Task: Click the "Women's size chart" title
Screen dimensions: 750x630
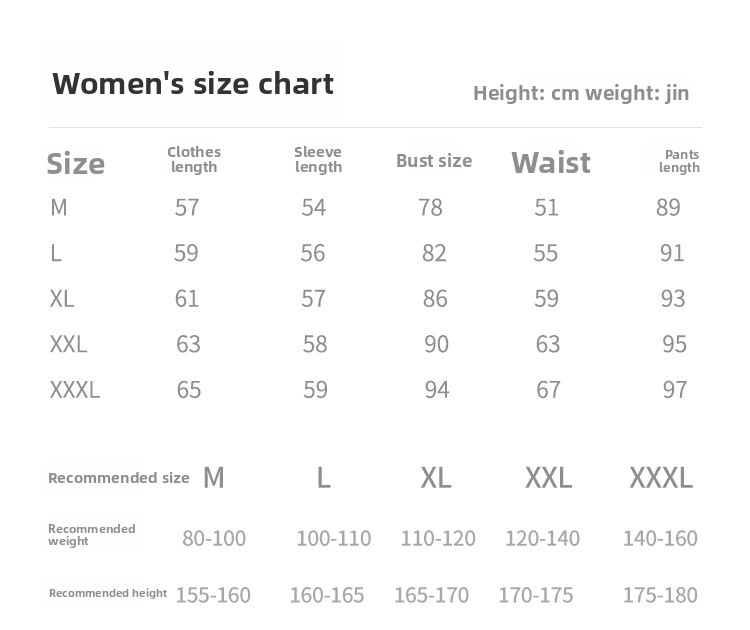Action: (193, 83)
